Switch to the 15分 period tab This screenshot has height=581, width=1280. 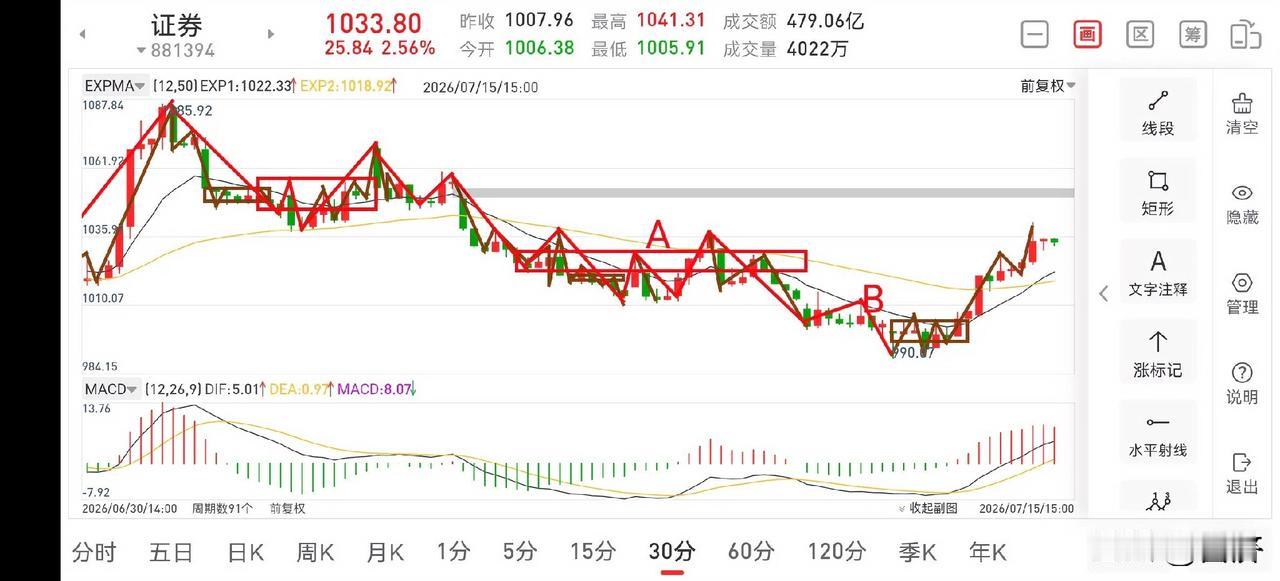[593, 551]
